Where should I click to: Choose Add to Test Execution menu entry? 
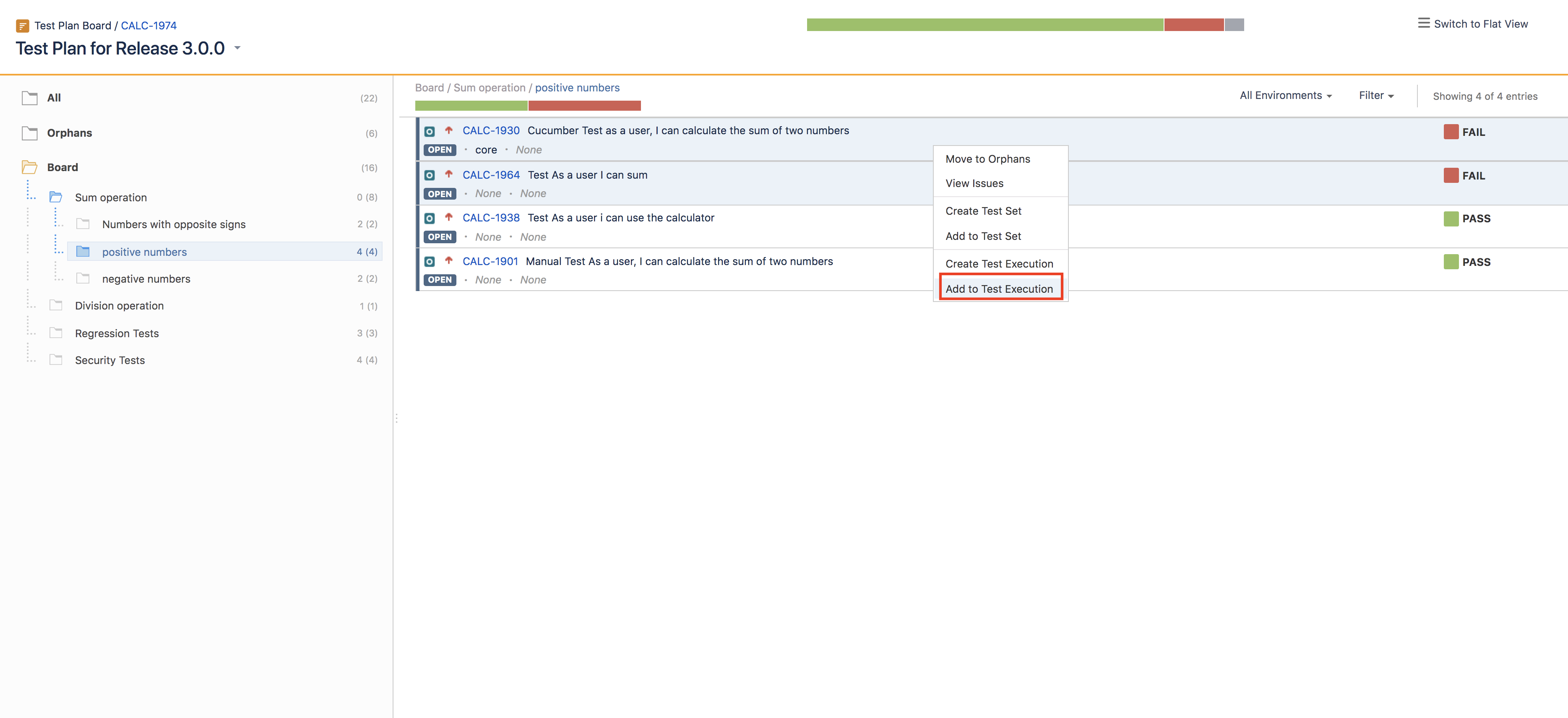point(999,289)
